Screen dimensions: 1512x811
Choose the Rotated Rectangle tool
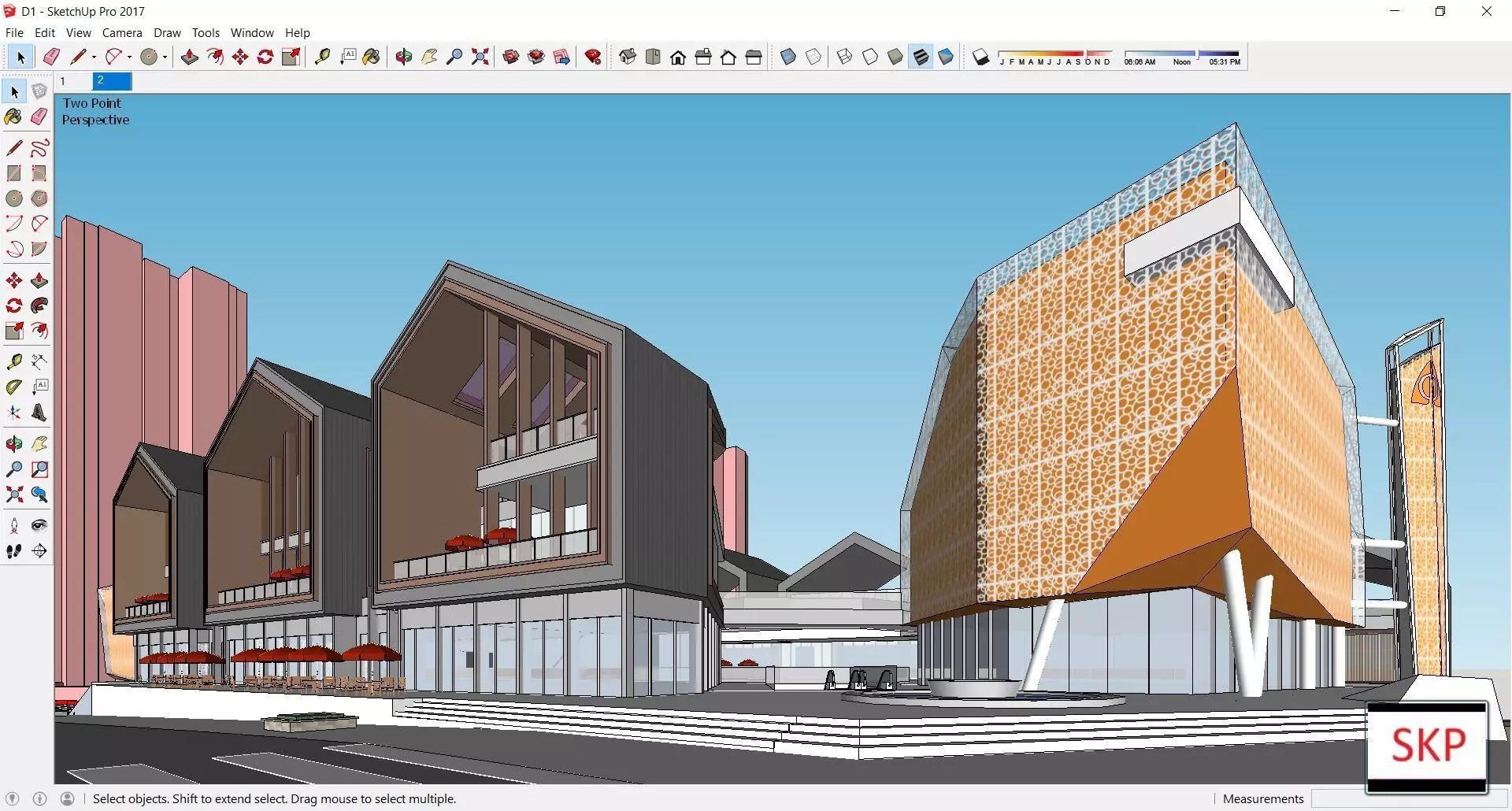coord(39,173)
